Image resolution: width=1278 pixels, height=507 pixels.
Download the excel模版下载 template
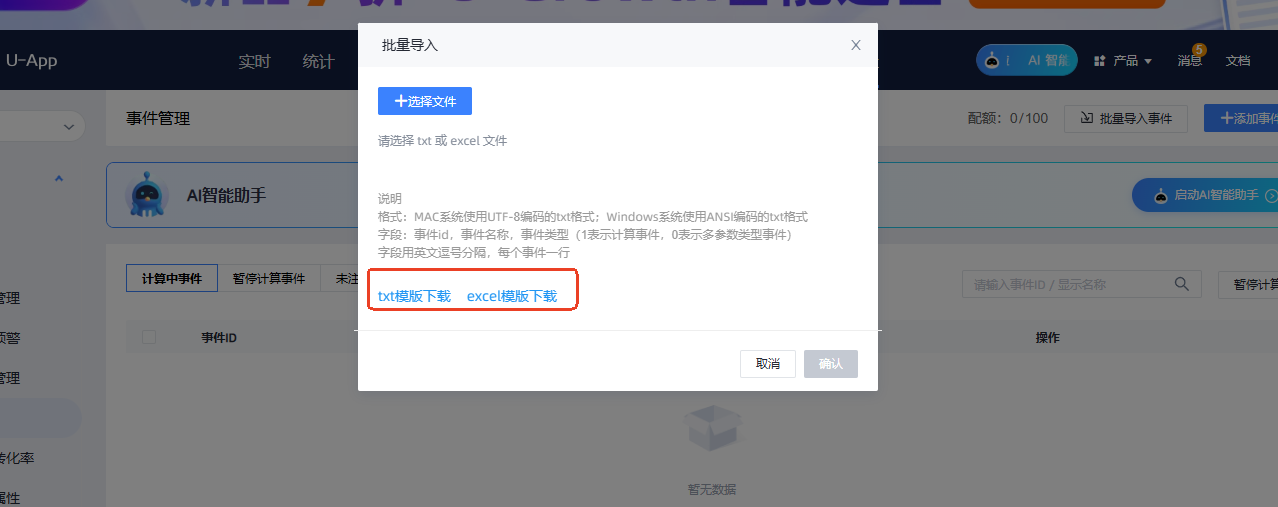point(512,296)
